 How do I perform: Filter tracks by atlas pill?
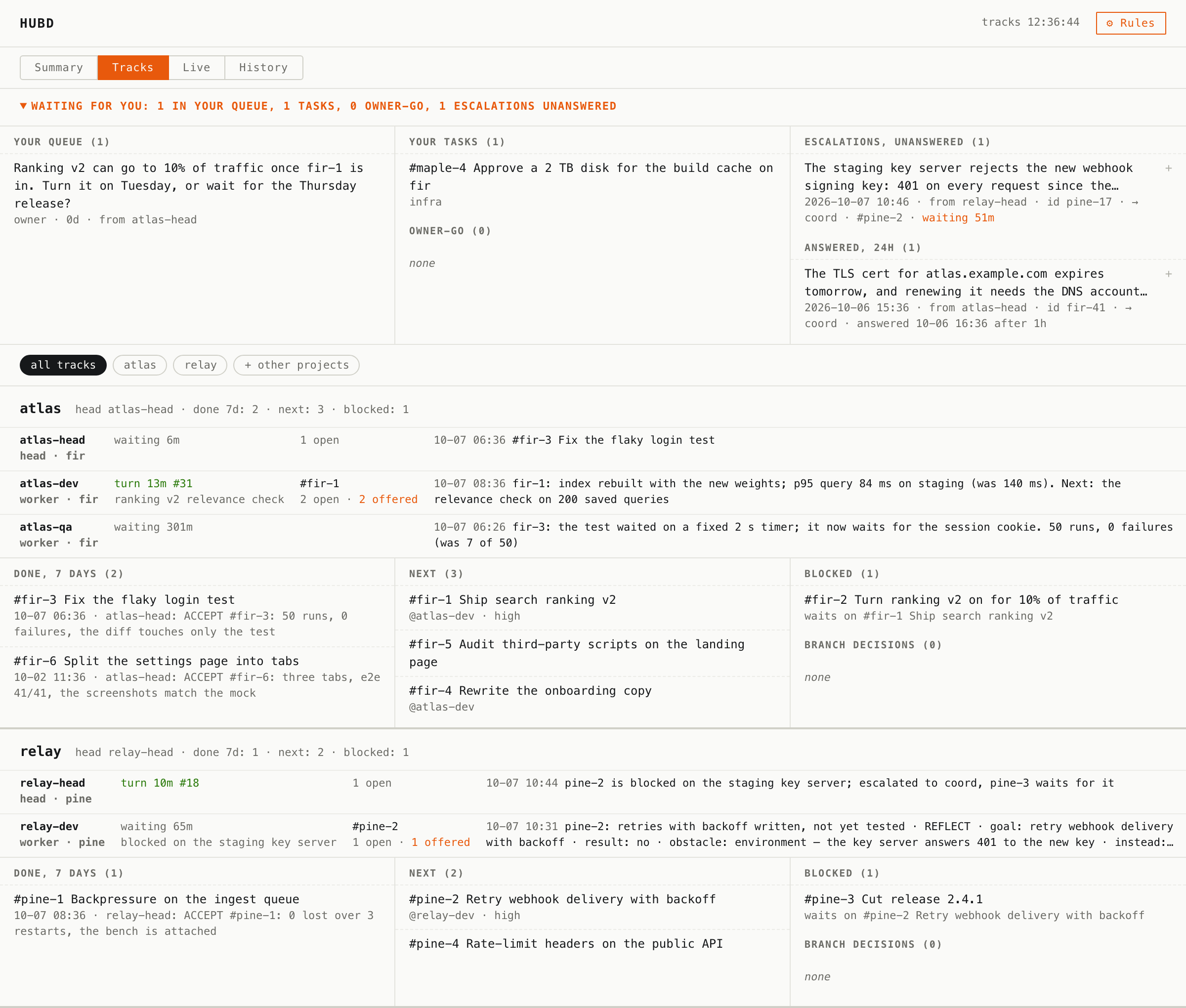pyautogui.click(x=140, y=365)
